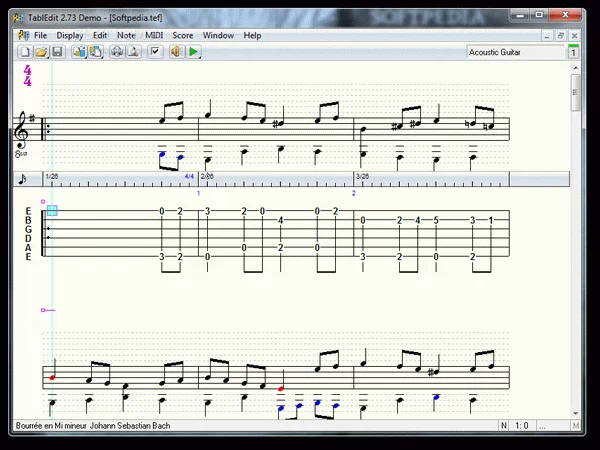Click the New file toolbar icon

tap(25, 52)
